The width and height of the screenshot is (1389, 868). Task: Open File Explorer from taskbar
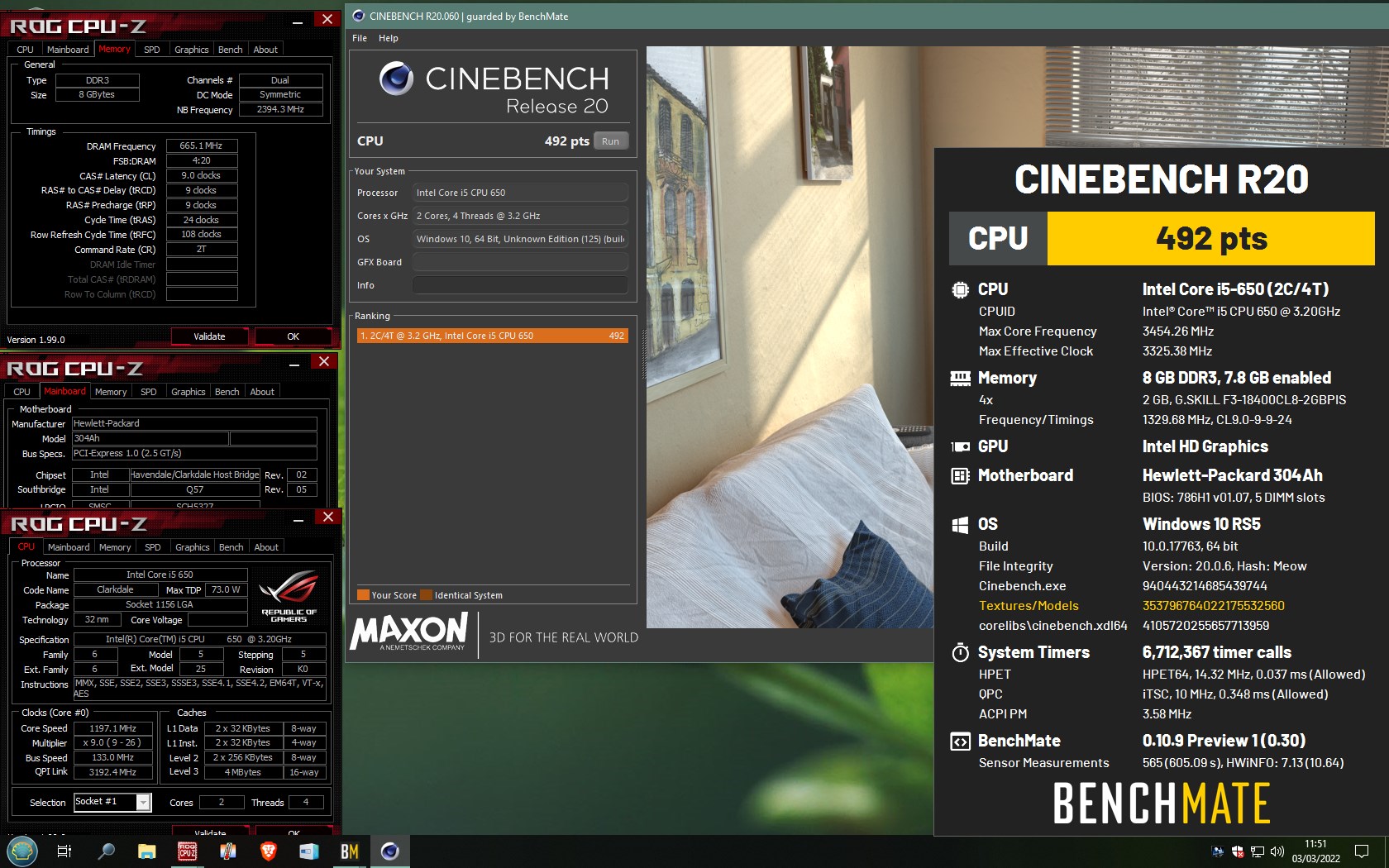click(146, 851)
